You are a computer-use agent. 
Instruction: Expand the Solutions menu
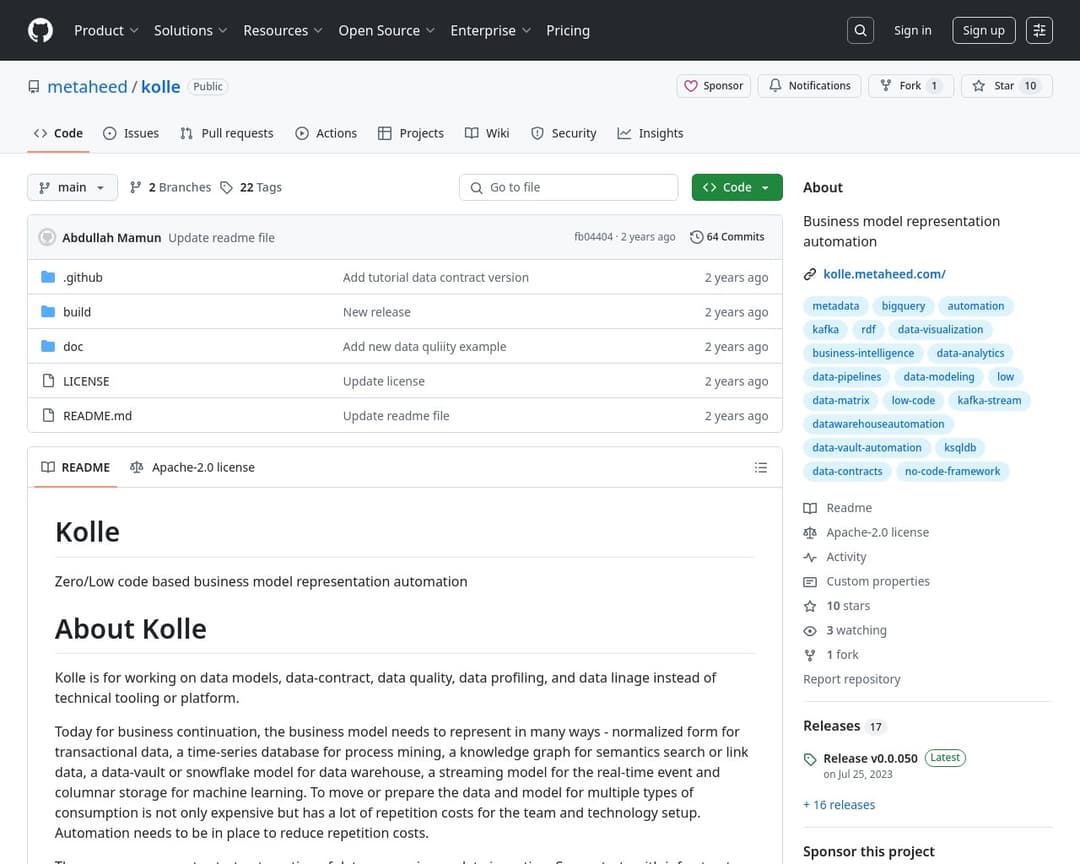tap(190, 30)
